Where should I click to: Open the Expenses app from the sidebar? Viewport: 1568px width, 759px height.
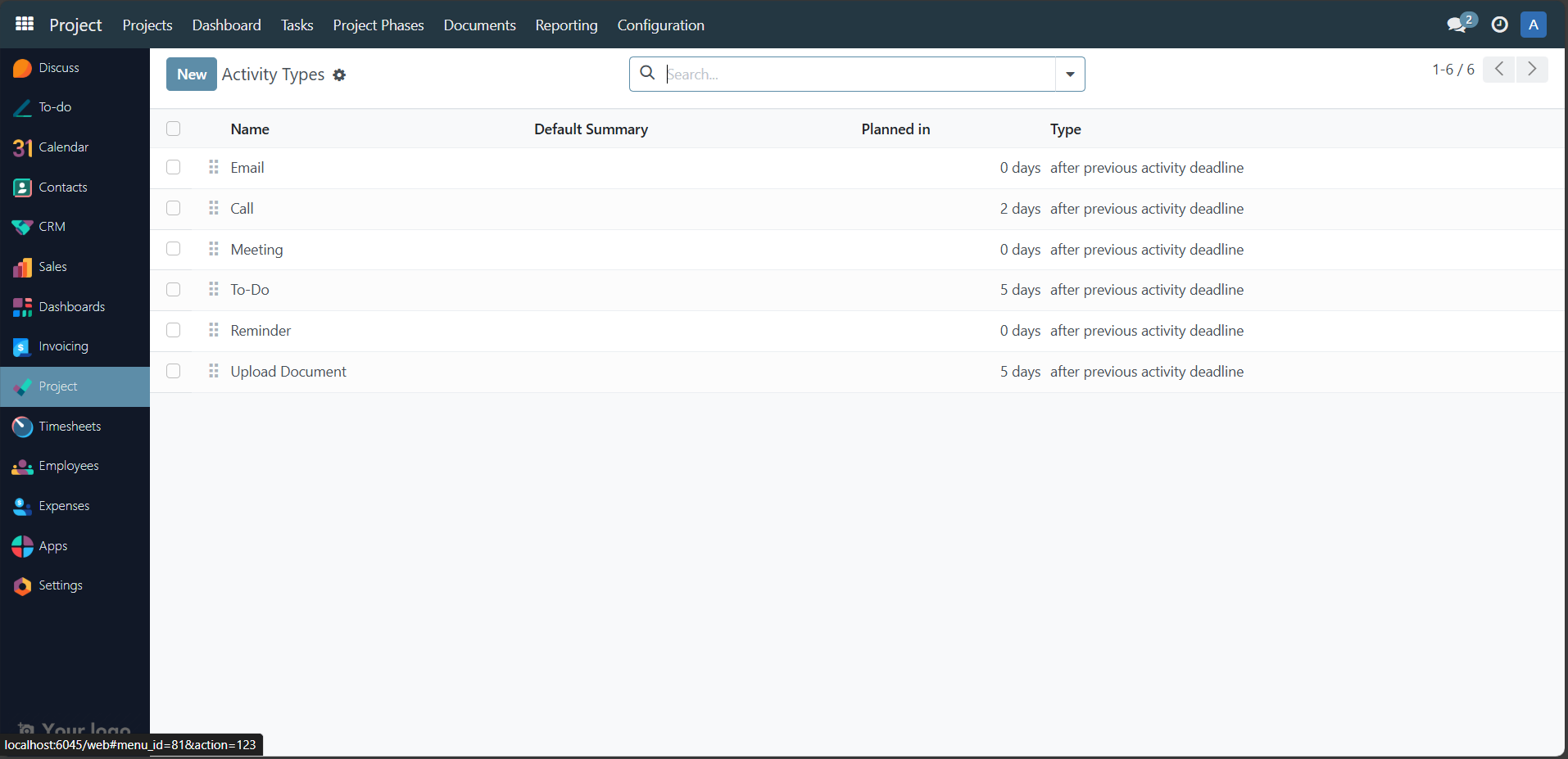pyautogui.click(x=64, y=505)
